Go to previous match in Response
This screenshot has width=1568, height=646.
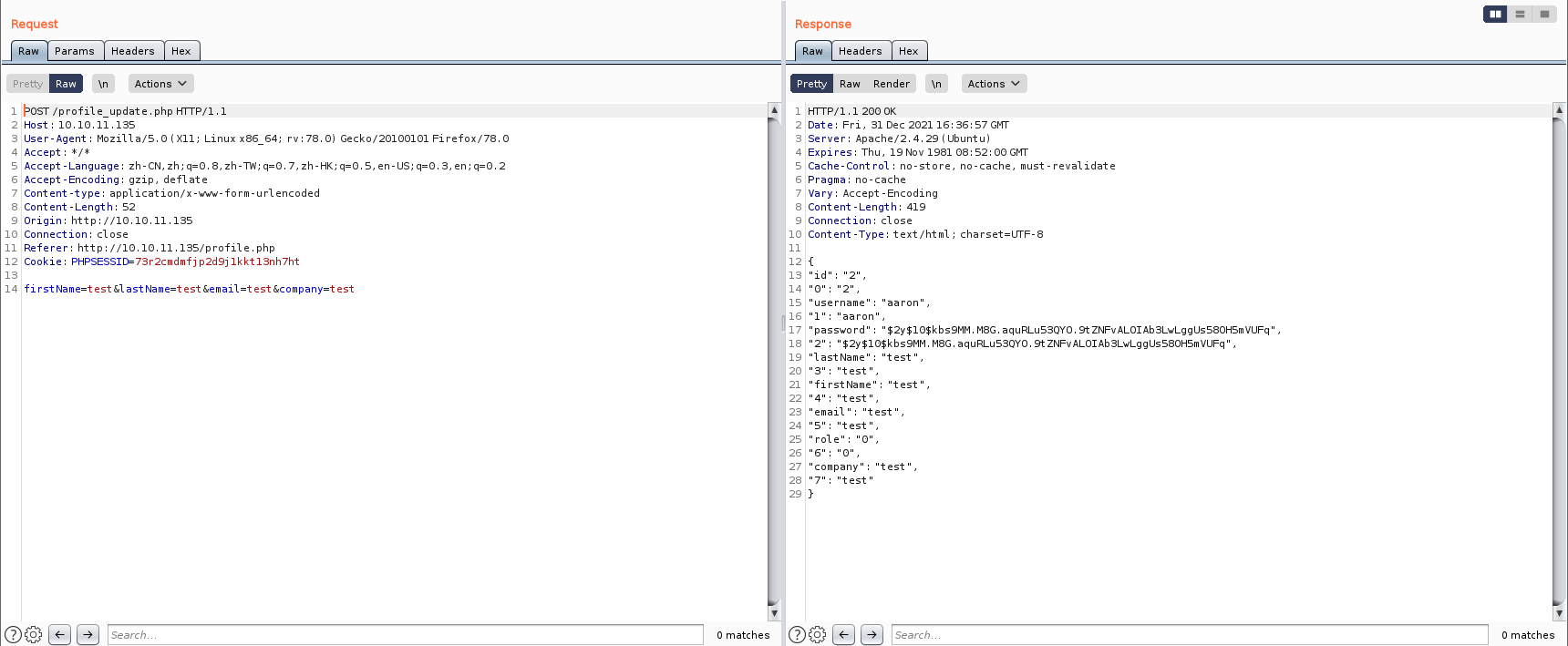tap(844, 635)
